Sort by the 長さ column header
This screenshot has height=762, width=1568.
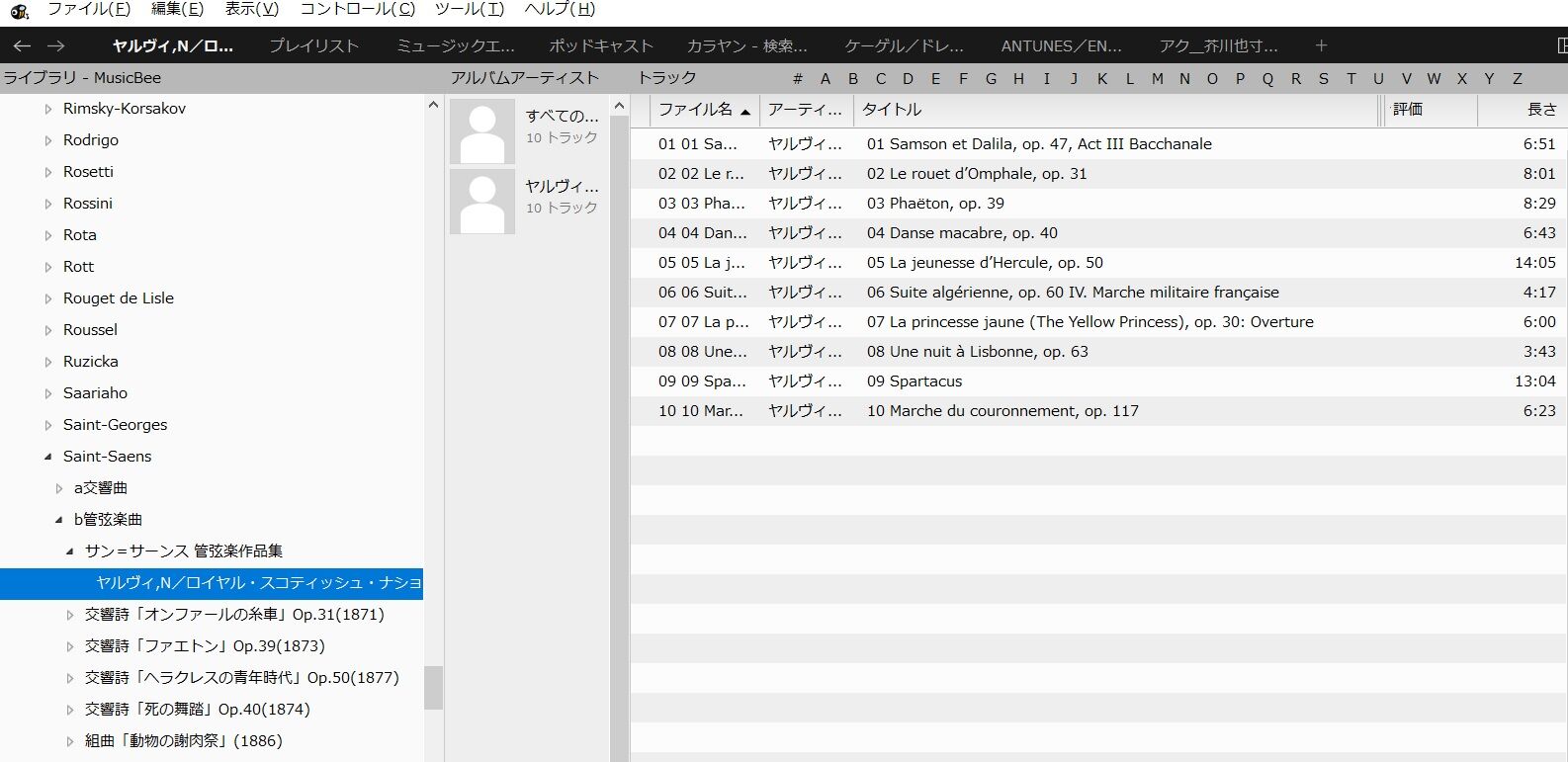(x=1521, y=110)
